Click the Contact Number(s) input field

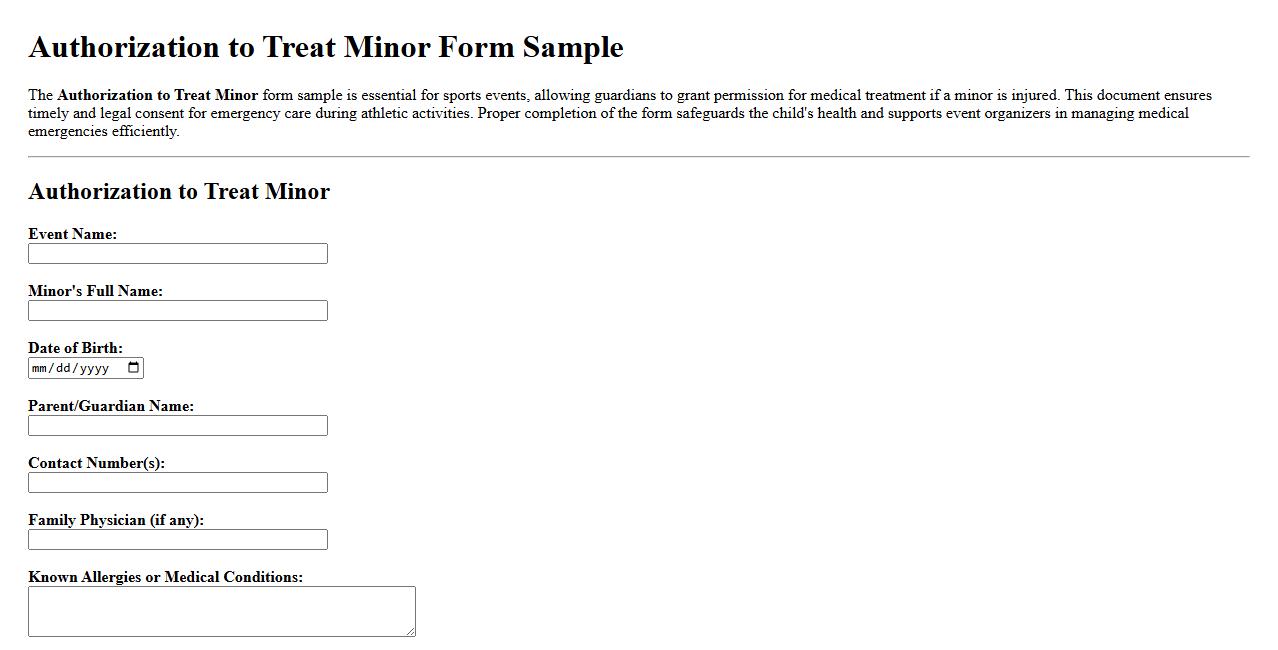(178, 482)
